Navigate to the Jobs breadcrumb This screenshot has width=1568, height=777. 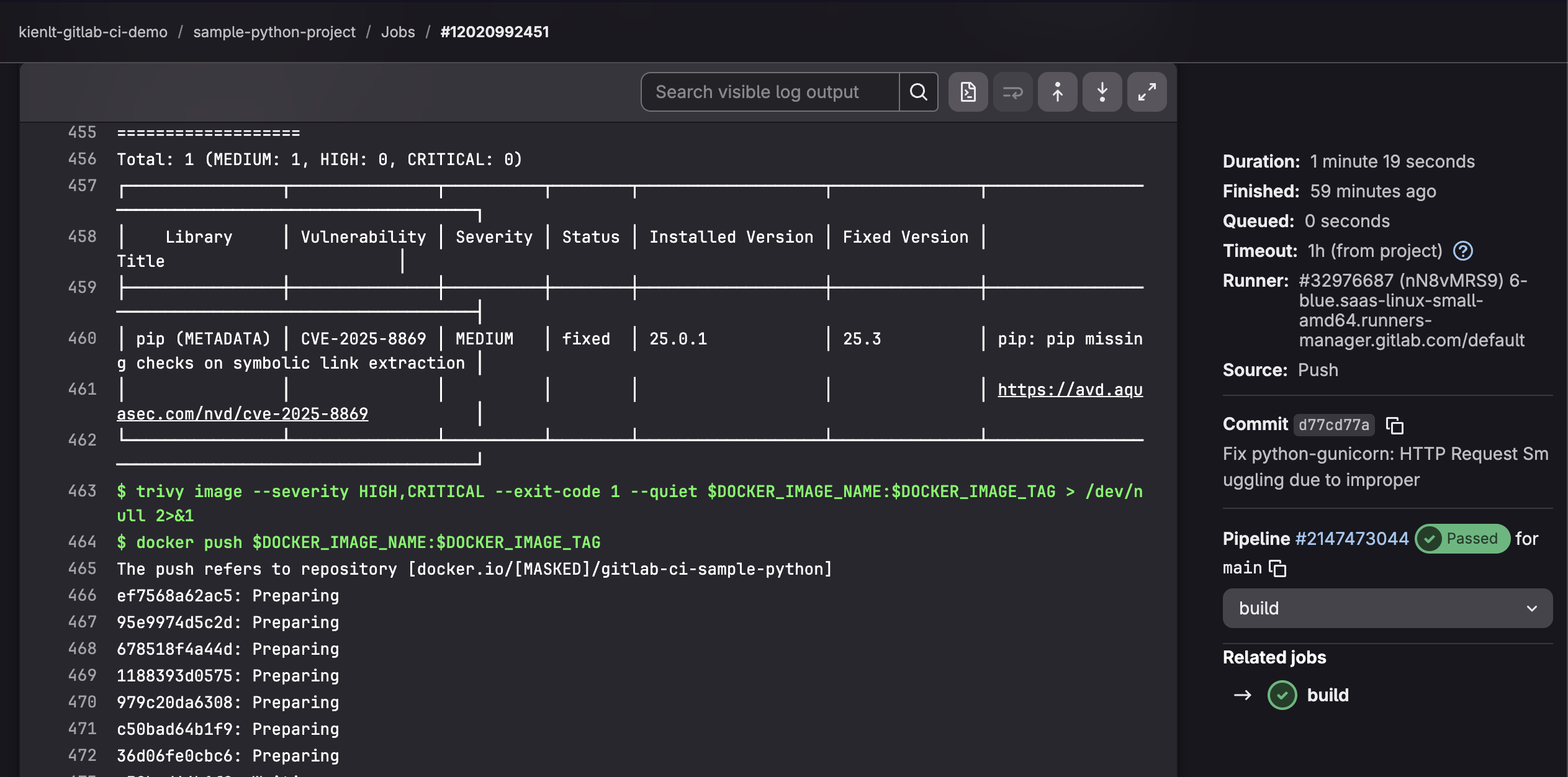click(398, 32)
